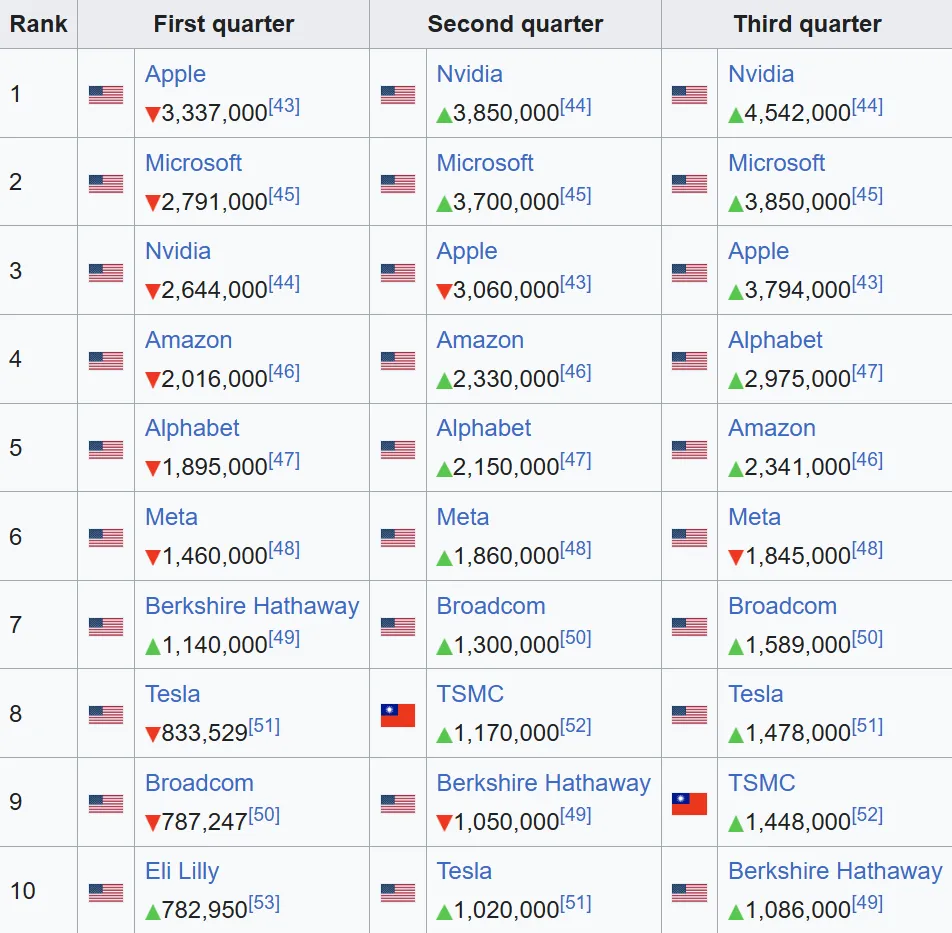Image resolution: width=952 pixels, height=933 pixels.
Task: Click the US flag beside third-quarter Apple
Action: [x=689, y=272]
